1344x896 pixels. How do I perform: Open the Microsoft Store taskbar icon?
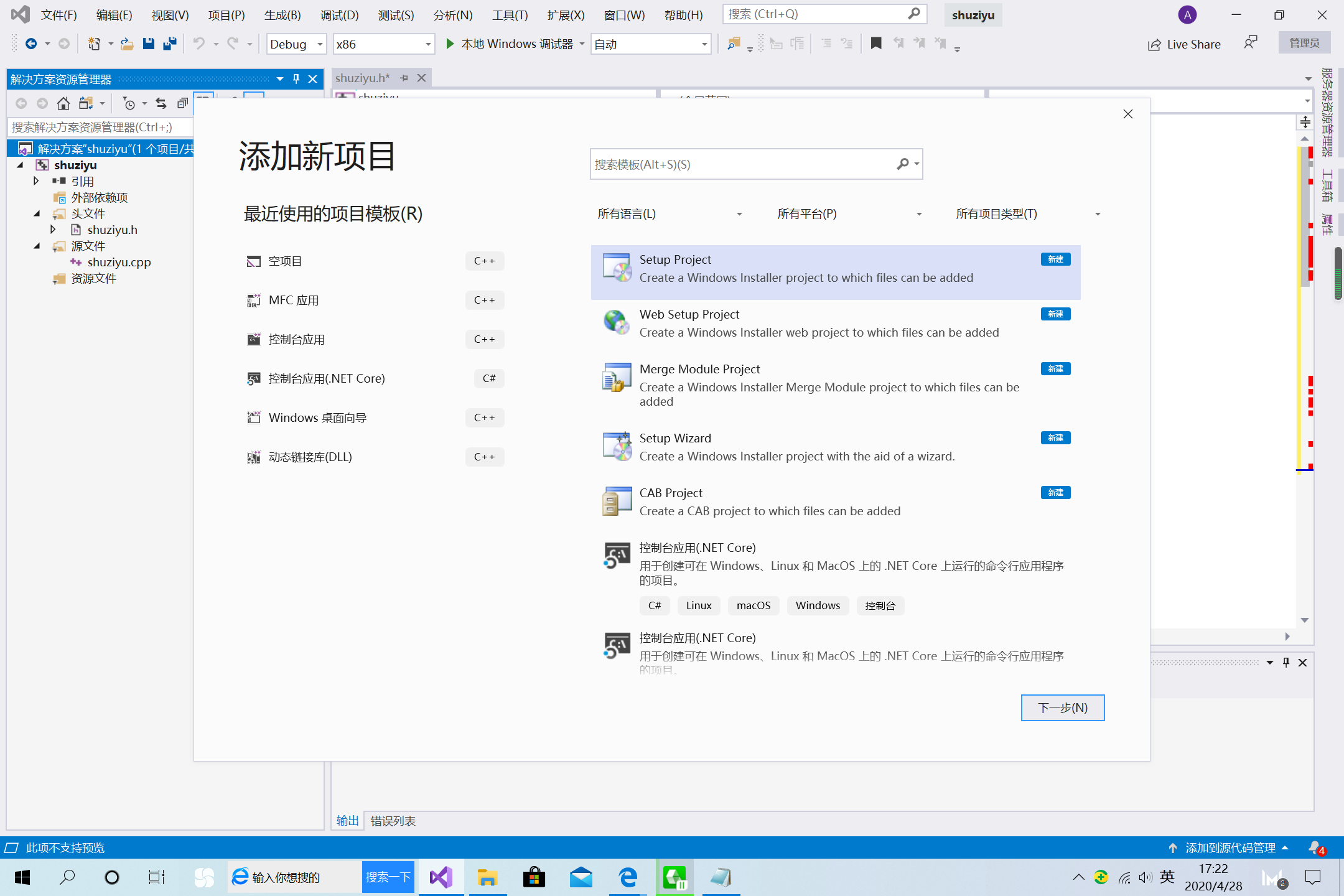pos(533,877)
